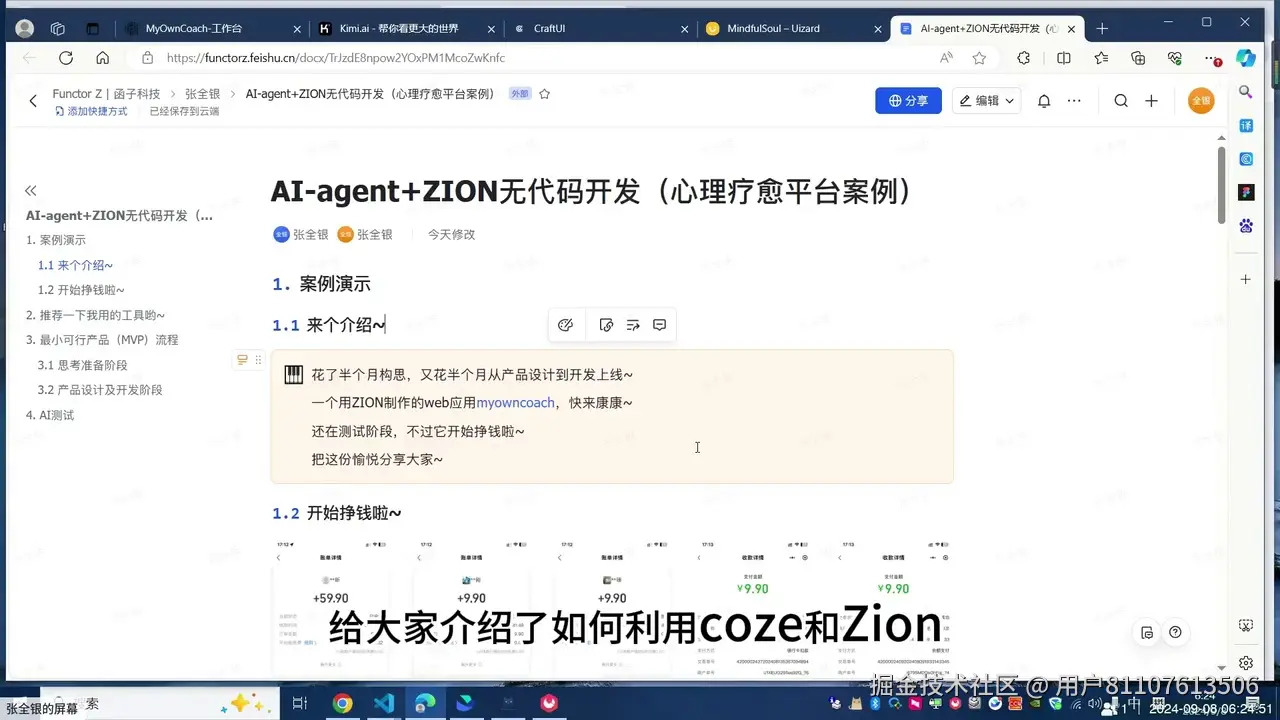
Task: Click the browser back arrow
Action: 29,58
